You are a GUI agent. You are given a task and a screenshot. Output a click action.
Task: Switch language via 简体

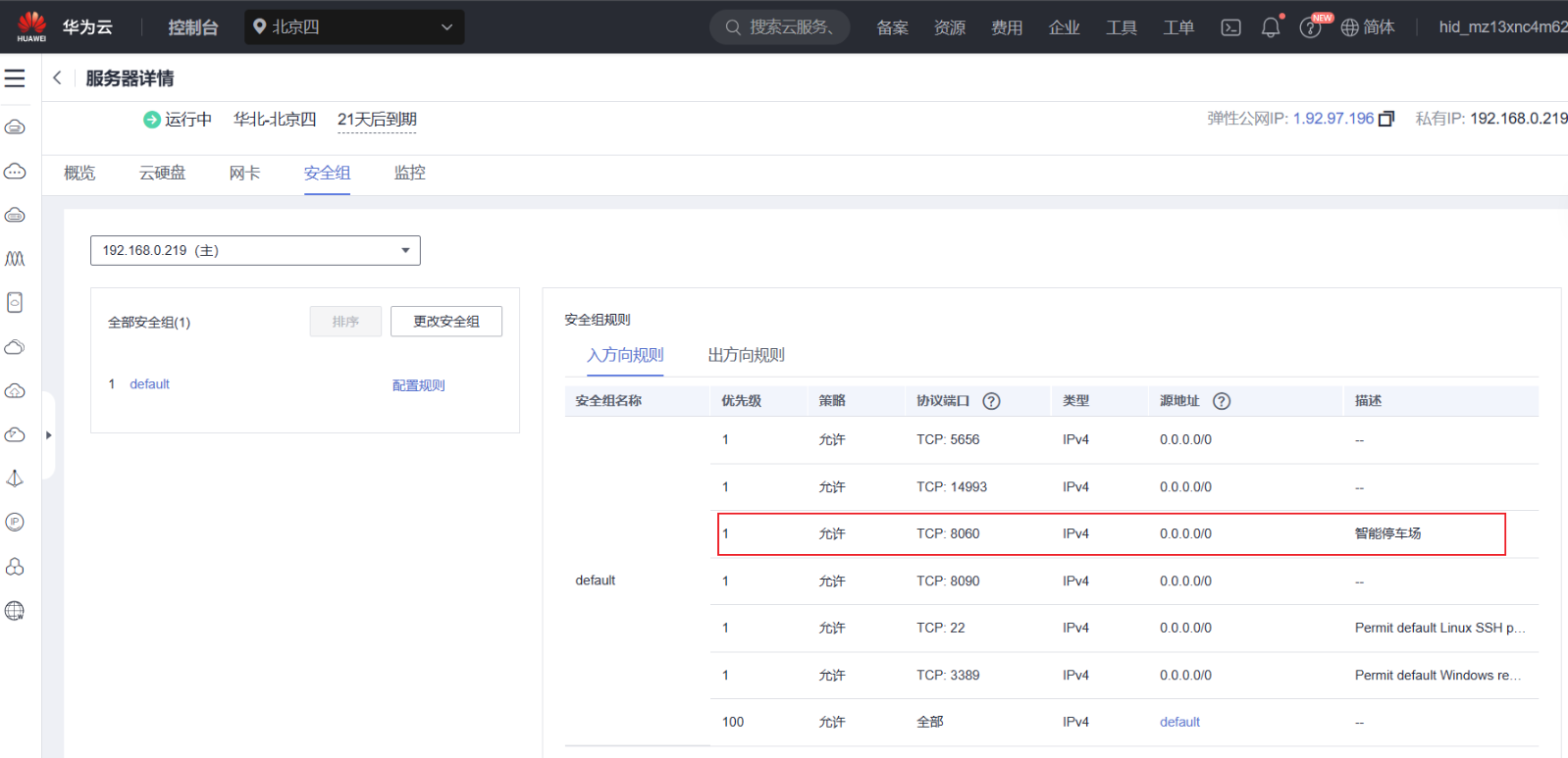(x=1368, y=27)
